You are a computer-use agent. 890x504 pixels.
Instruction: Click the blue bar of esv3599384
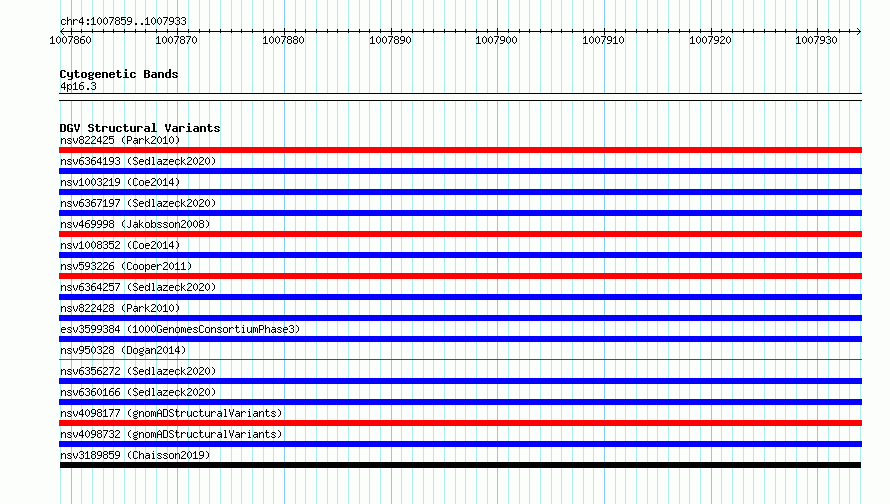(460, 339)
